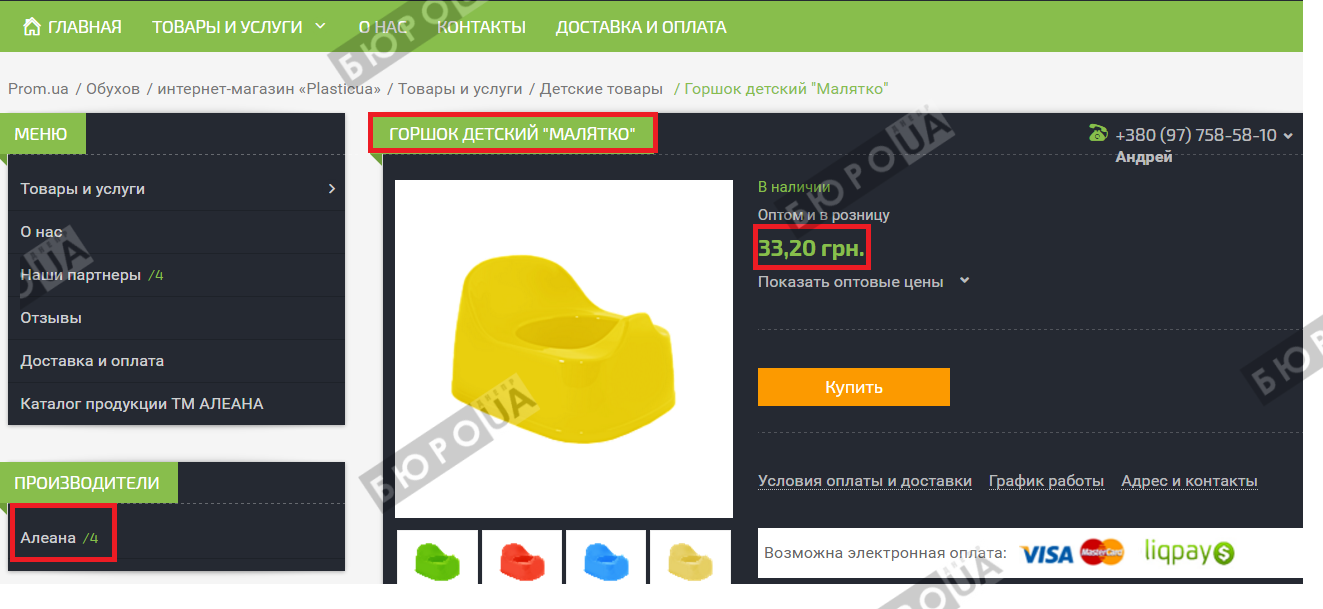Expand phone number list chevron

(1288, 136)
